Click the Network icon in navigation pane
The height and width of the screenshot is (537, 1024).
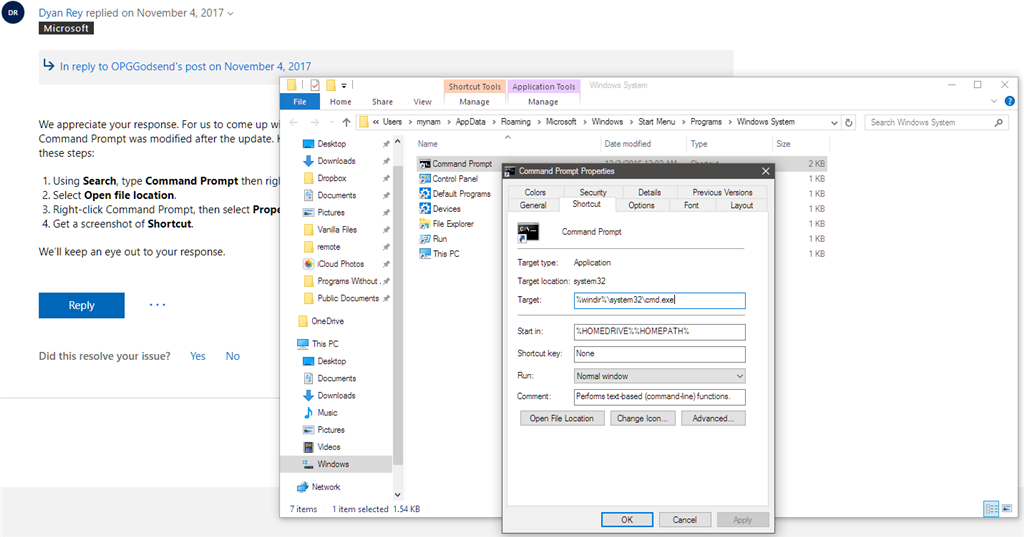[x=302, y=487]
